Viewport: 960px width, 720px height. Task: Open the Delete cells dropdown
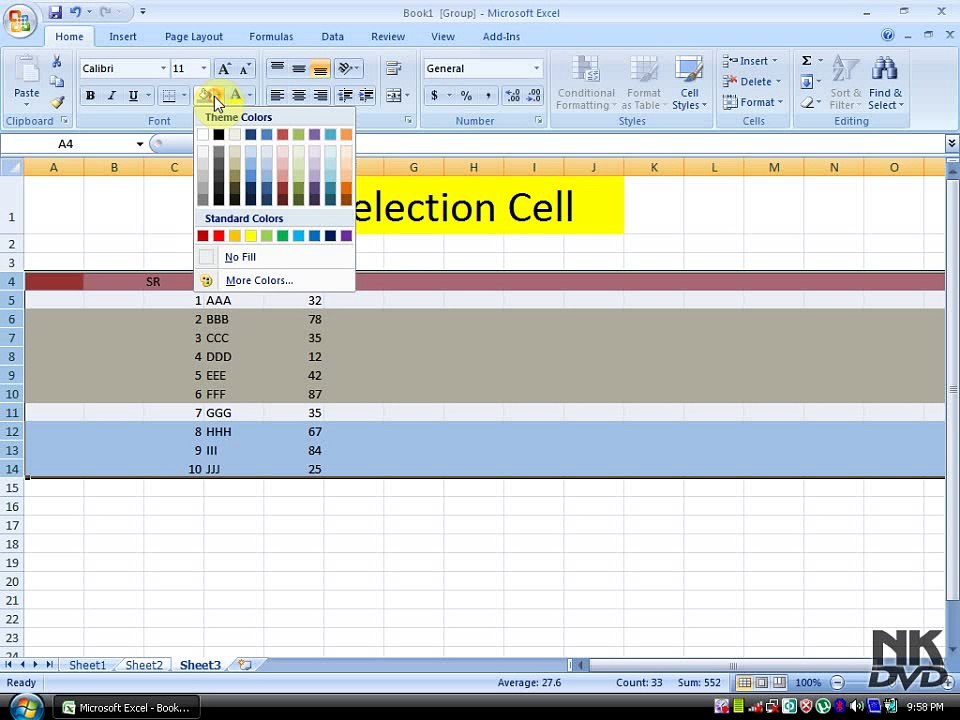(x=752, y=81)
